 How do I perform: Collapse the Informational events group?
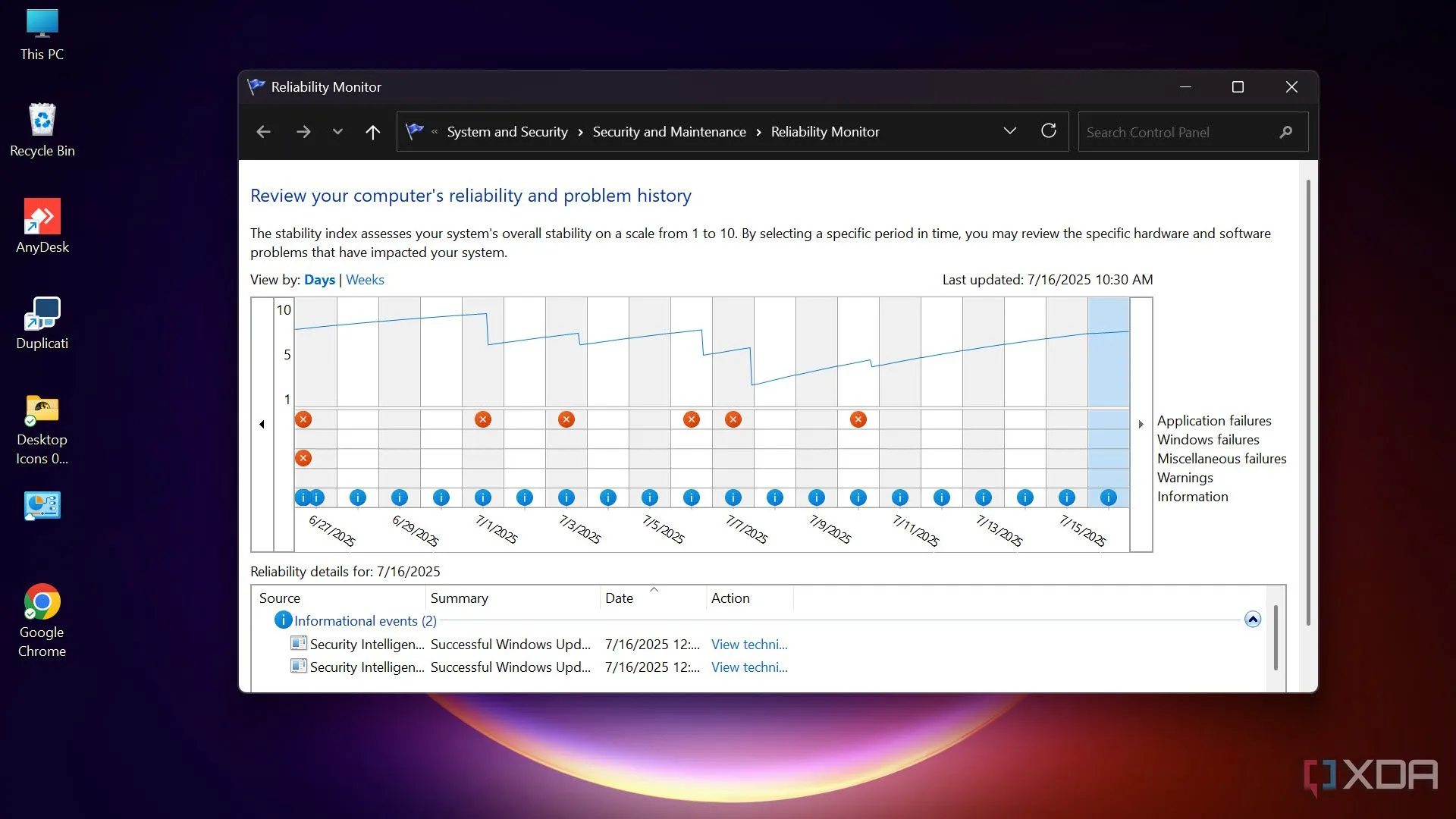click(x=1253, y=620)
